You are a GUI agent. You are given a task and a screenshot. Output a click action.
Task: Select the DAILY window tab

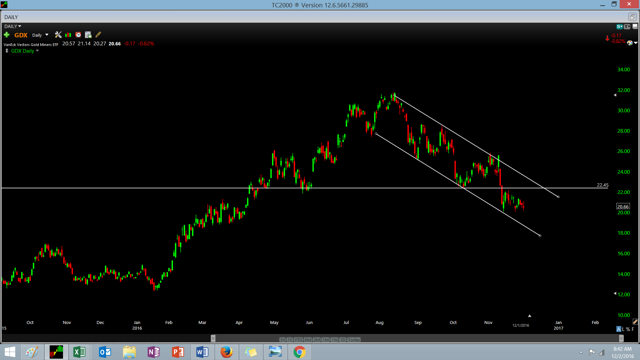tap(11, 17)
